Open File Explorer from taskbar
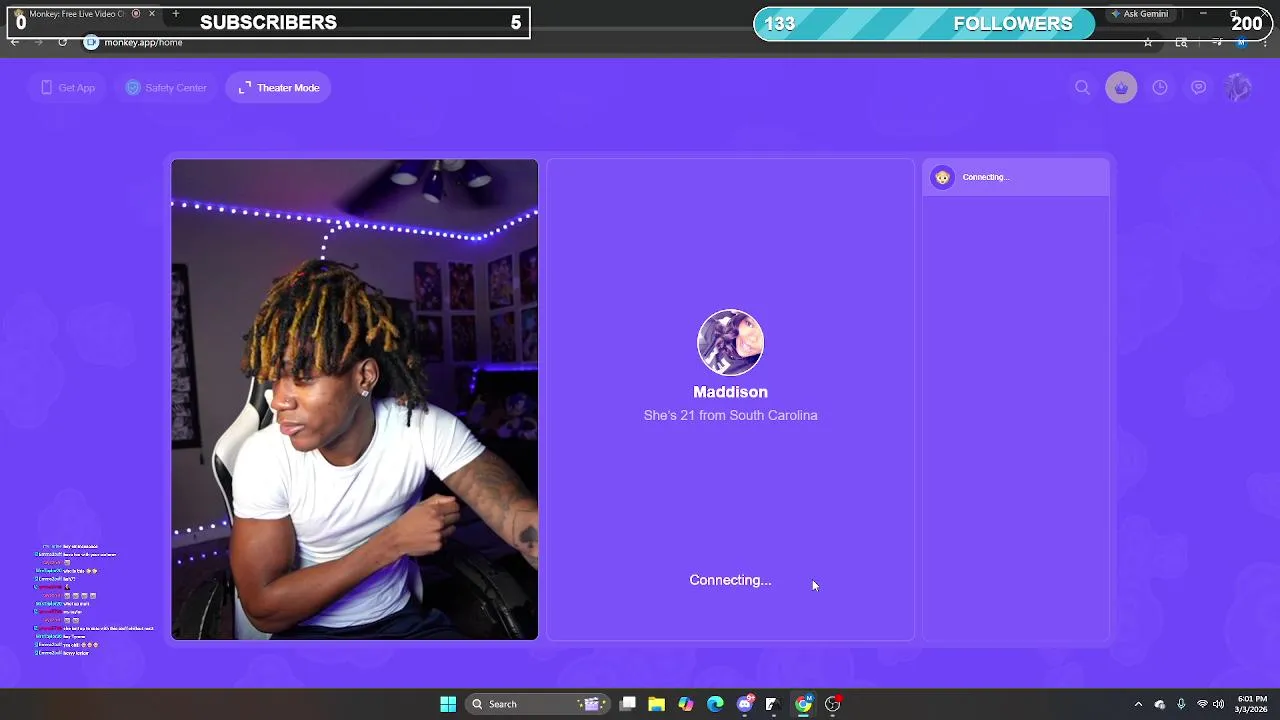This screenshot has width=1280, height=720. (657, 704)
